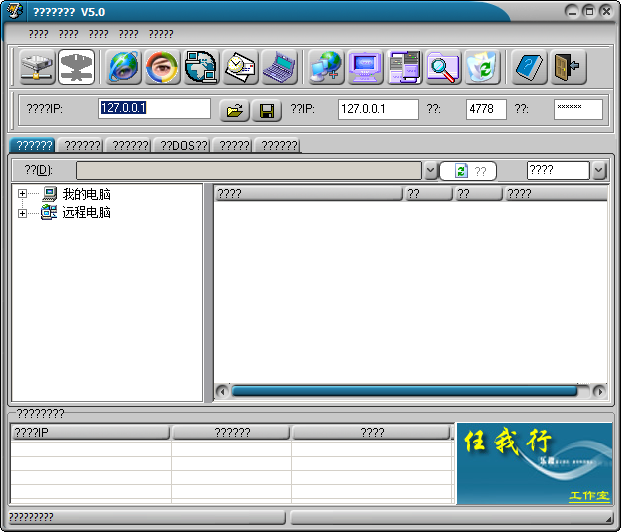
Task: Click the mail envelope toolbar icon
Action: (241, 67)
